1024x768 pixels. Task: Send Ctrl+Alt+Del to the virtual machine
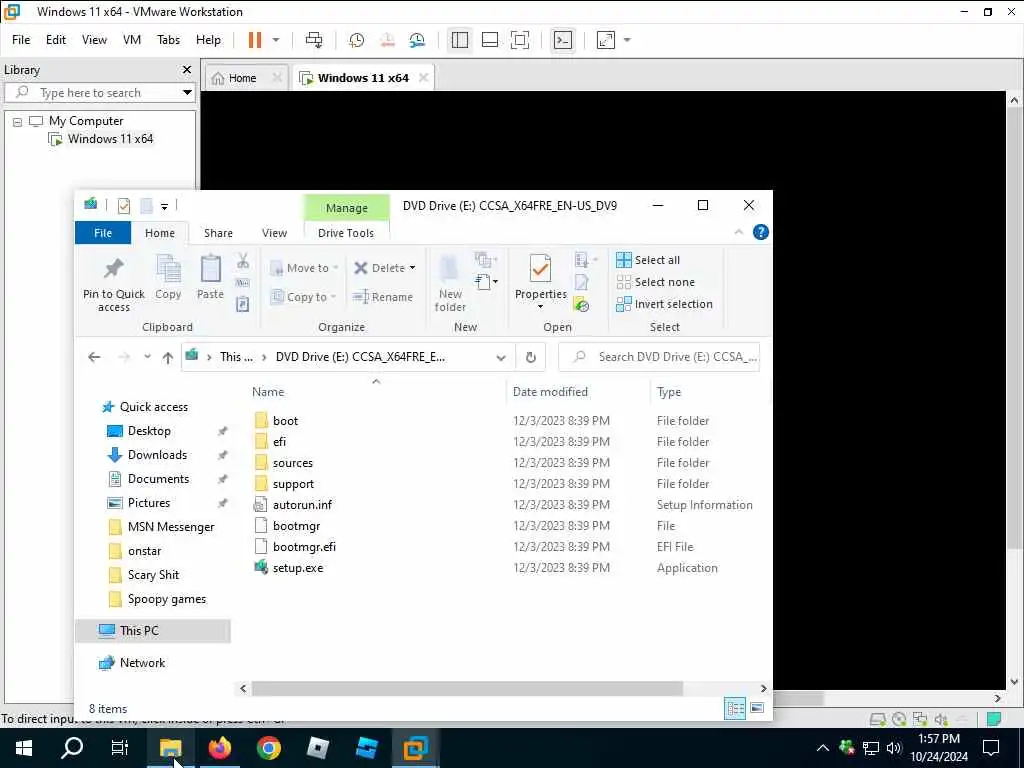[x=314, y=40]
